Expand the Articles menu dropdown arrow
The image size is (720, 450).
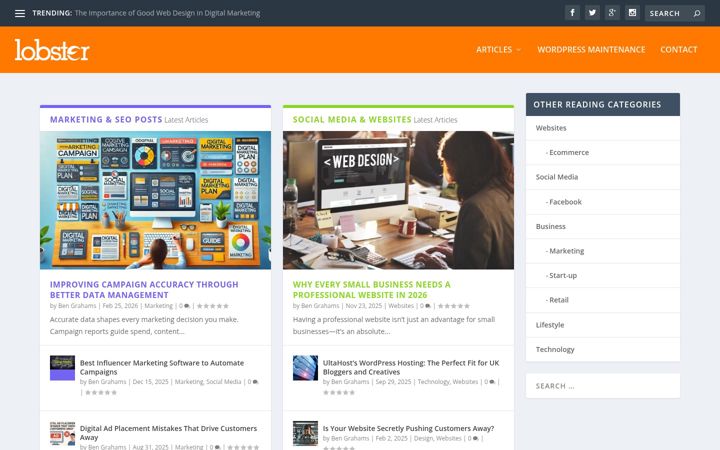point(519,50)
